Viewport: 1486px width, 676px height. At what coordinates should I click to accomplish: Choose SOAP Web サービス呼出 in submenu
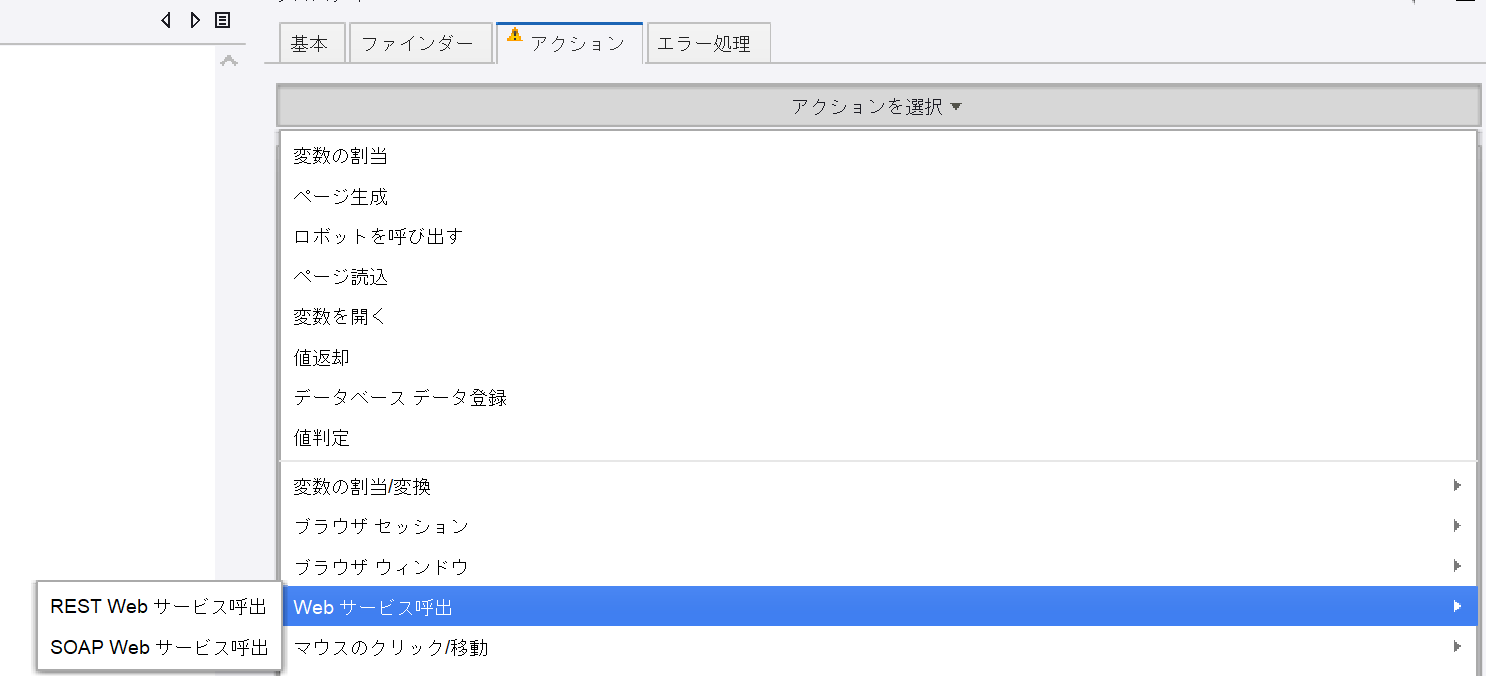click(158, 648)
